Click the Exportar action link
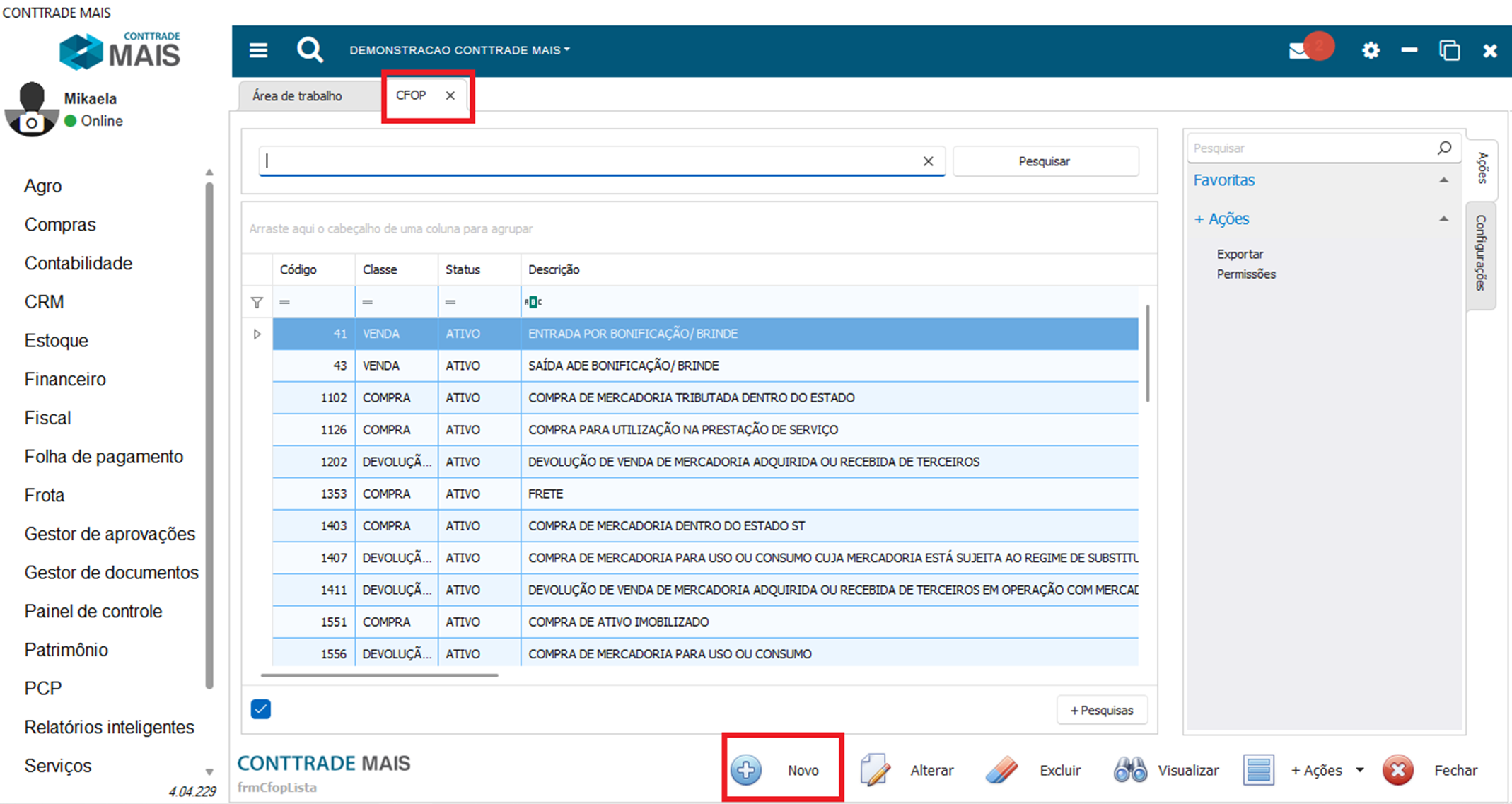 (x=1239, y=254)
